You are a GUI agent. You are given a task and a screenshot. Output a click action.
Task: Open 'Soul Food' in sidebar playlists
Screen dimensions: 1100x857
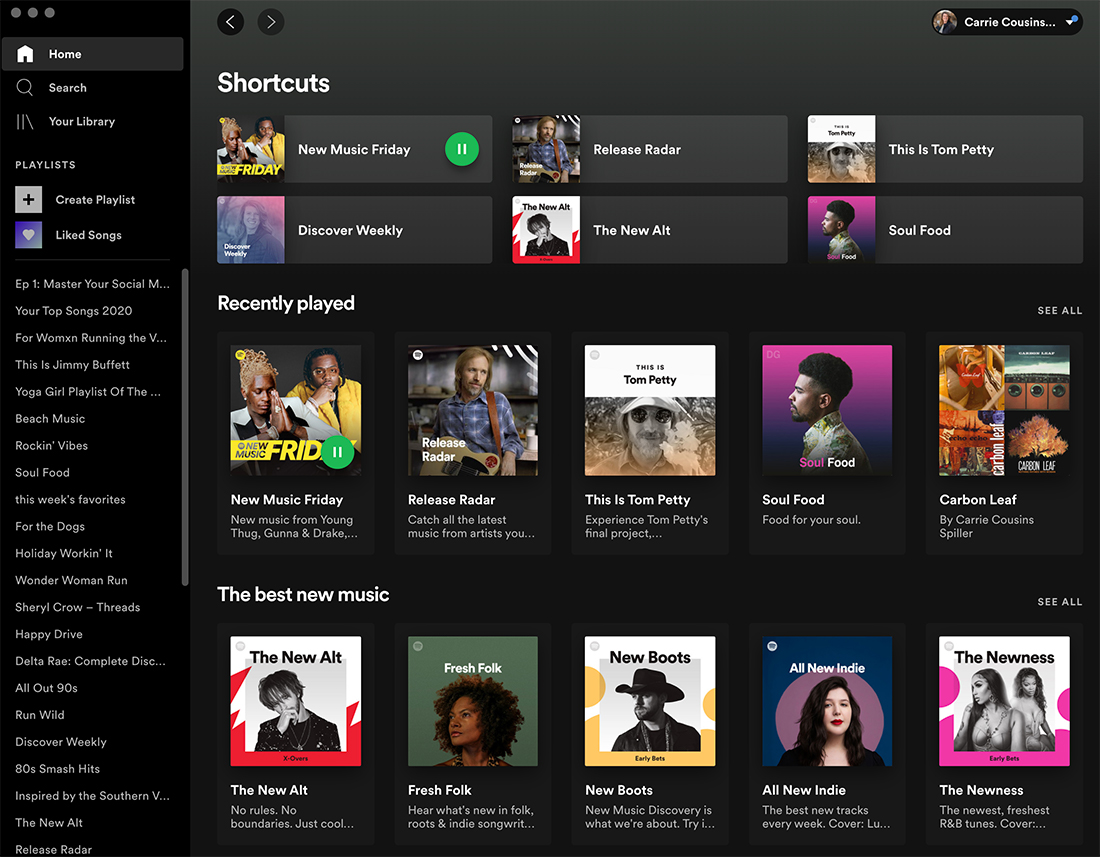[x=42, y=473]
